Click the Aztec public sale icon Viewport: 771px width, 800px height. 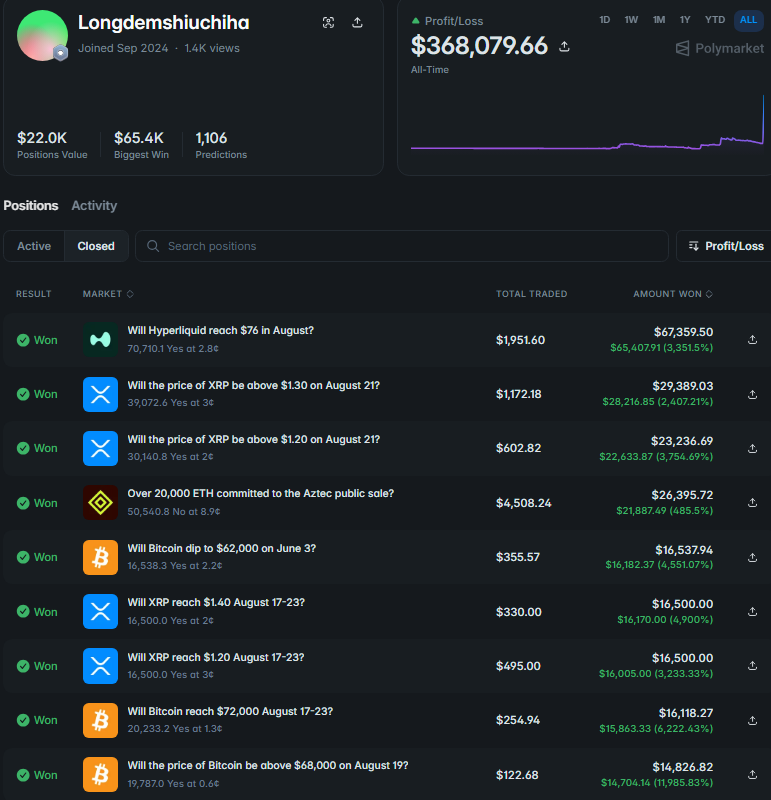[101, 503]
